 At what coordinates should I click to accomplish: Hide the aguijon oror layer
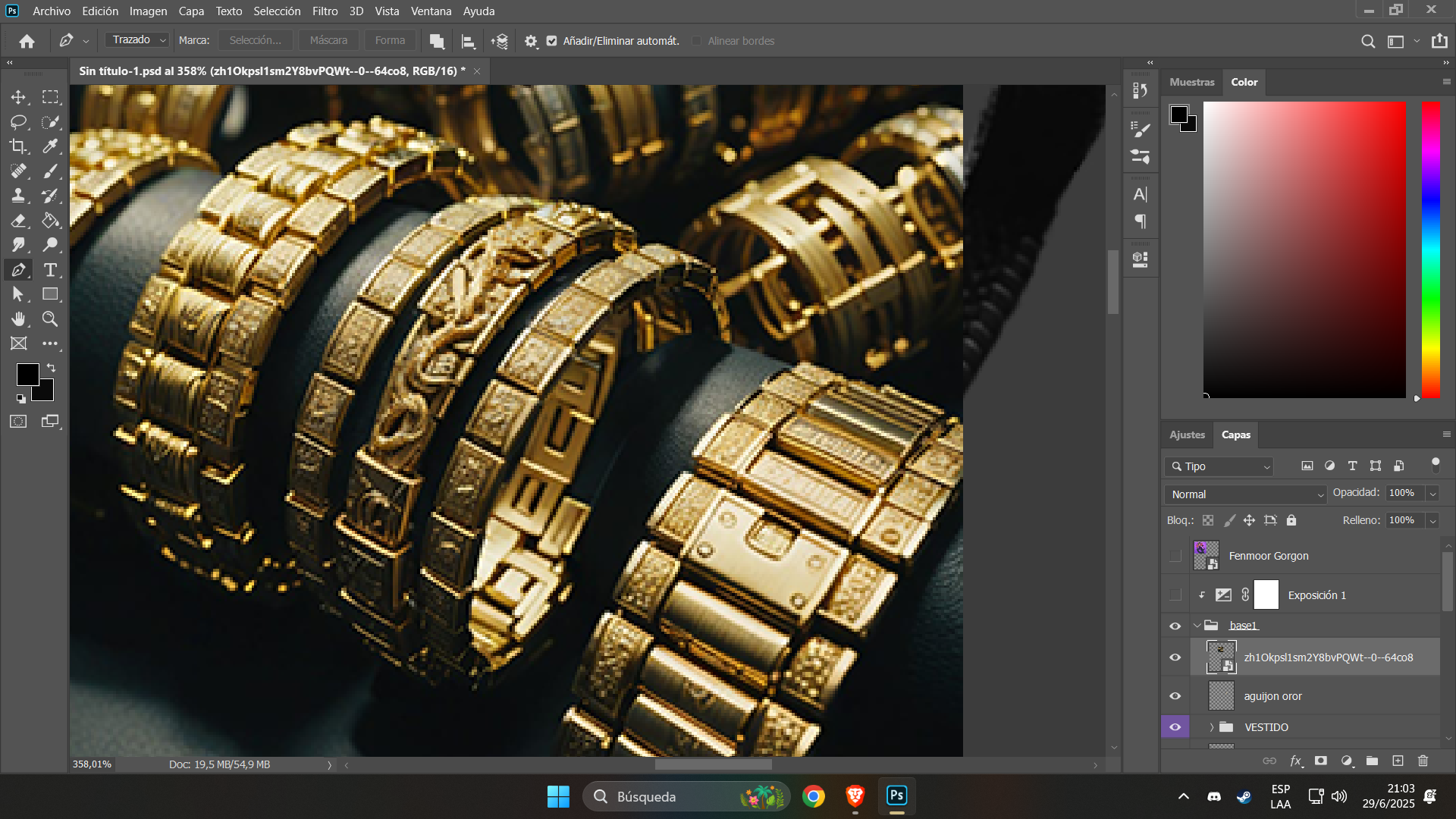coord(1175,696)
